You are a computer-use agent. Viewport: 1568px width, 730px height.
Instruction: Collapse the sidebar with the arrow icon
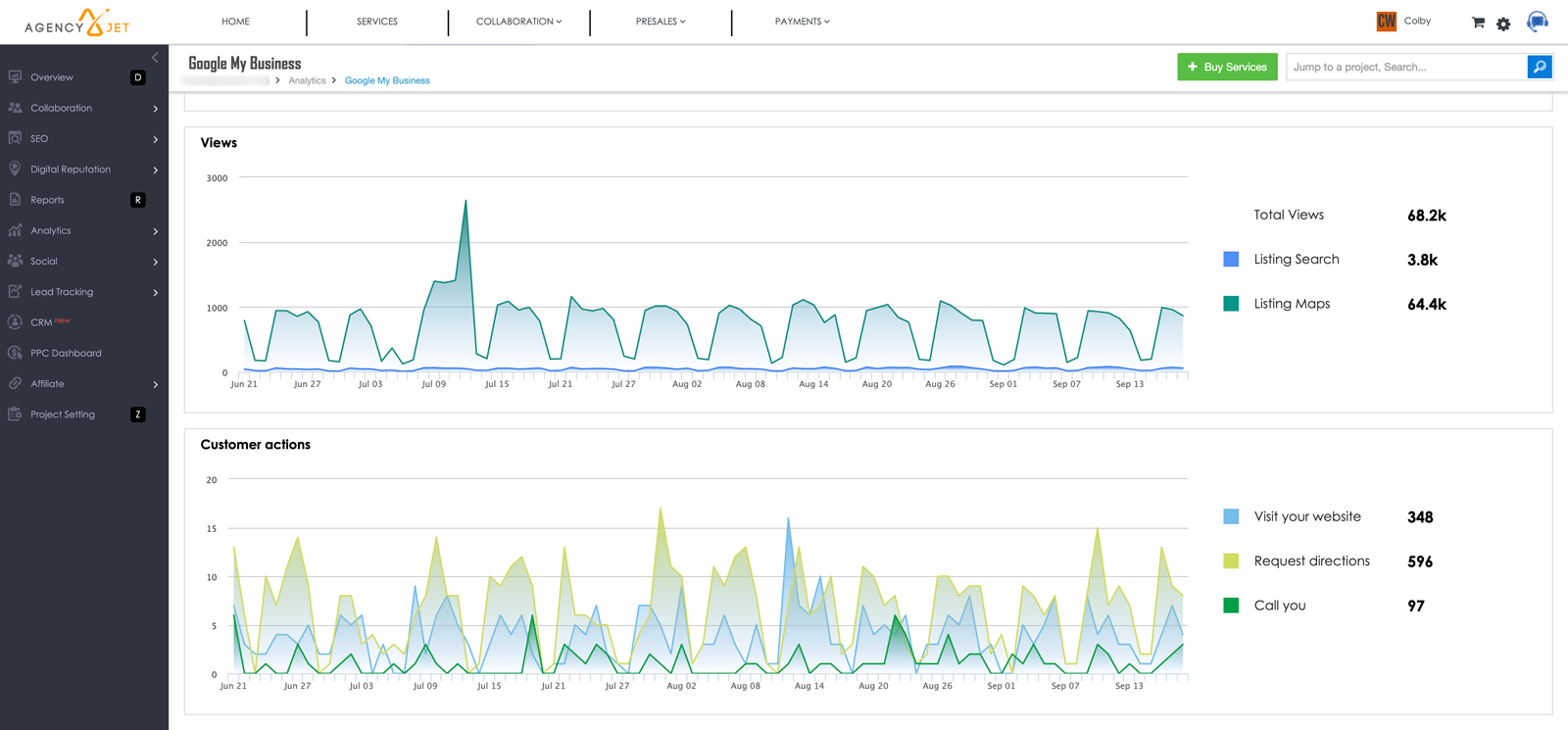pyautogui.click(x=155, y=58)
